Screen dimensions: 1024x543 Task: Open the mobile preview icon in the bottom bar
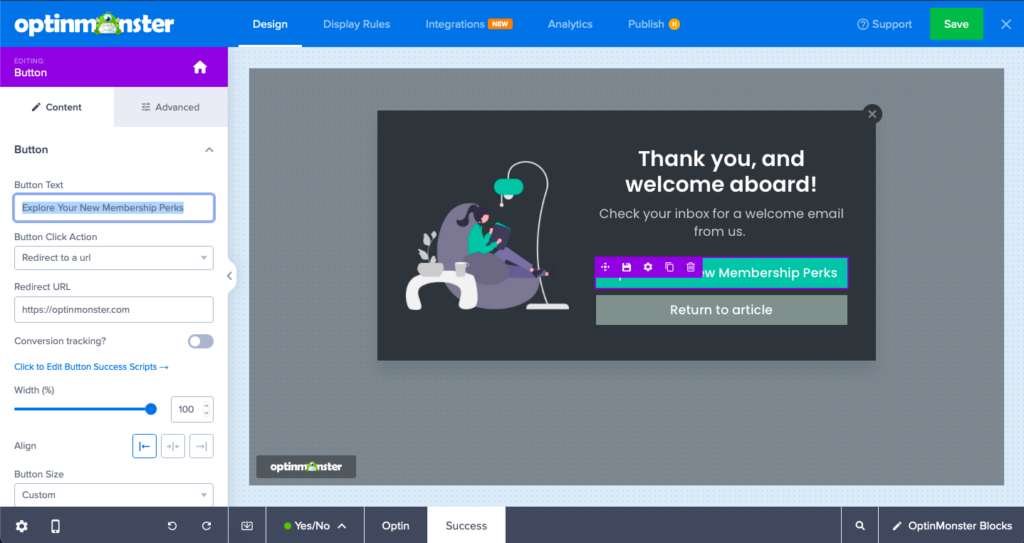click(55, 526)
